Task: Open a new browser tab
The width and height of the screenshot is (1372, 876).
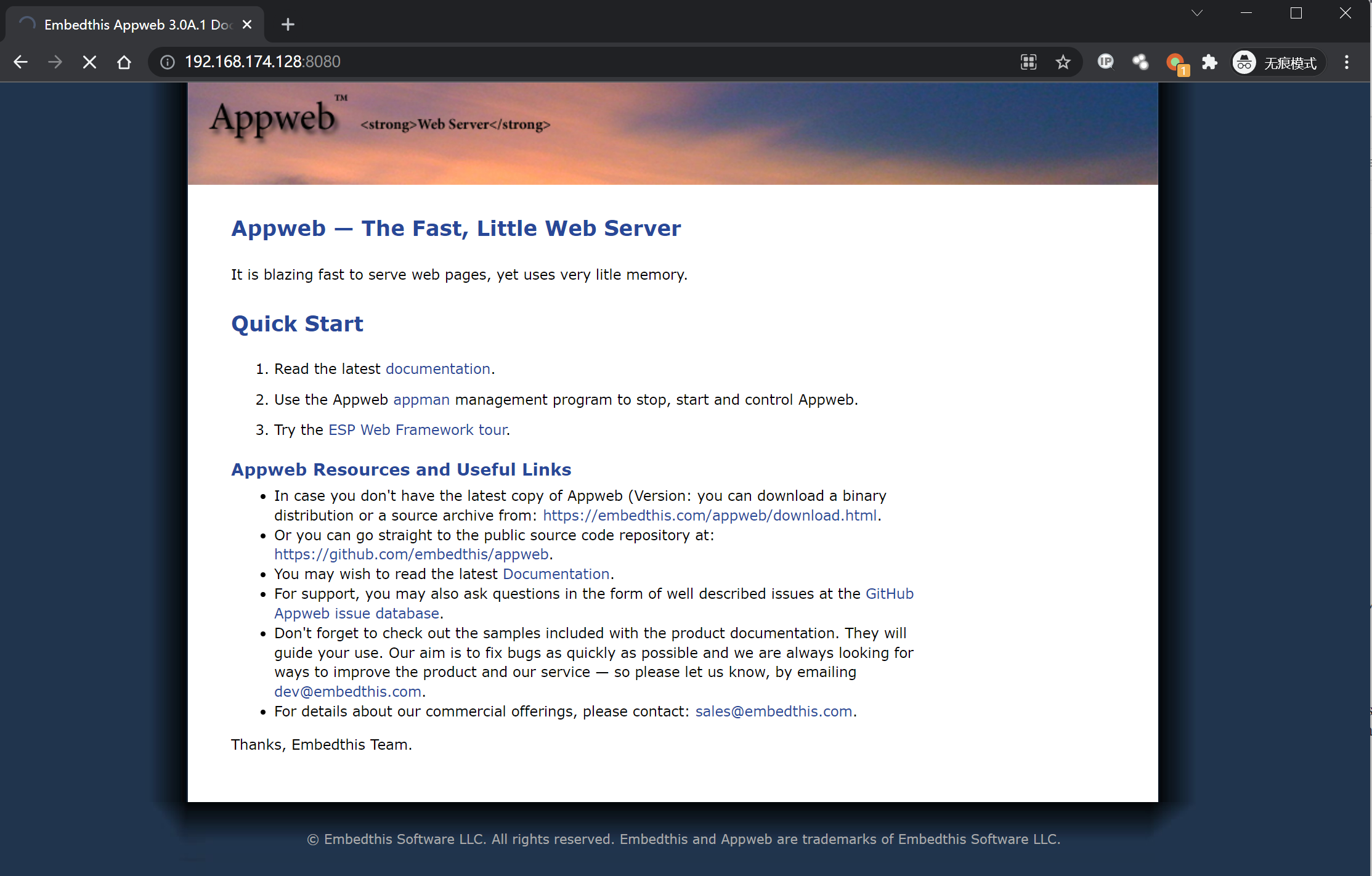Action: coord(288,25)
